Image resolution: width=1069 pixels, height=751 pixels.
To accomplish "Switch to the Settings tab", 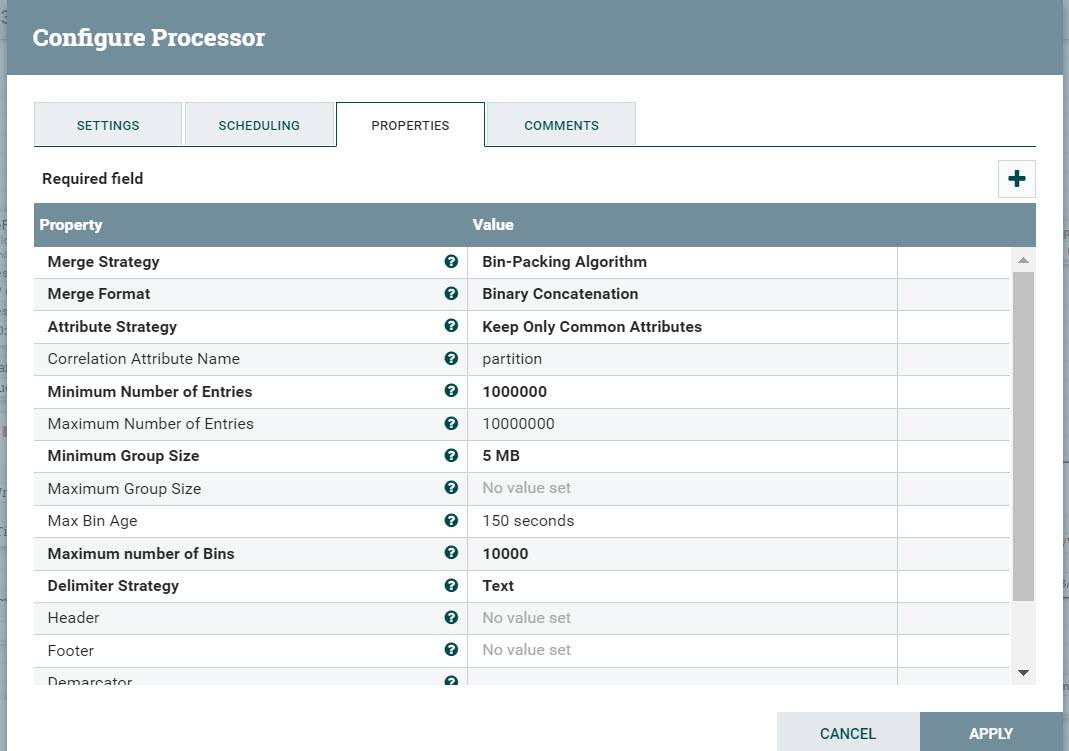I will tap(107, 125).
